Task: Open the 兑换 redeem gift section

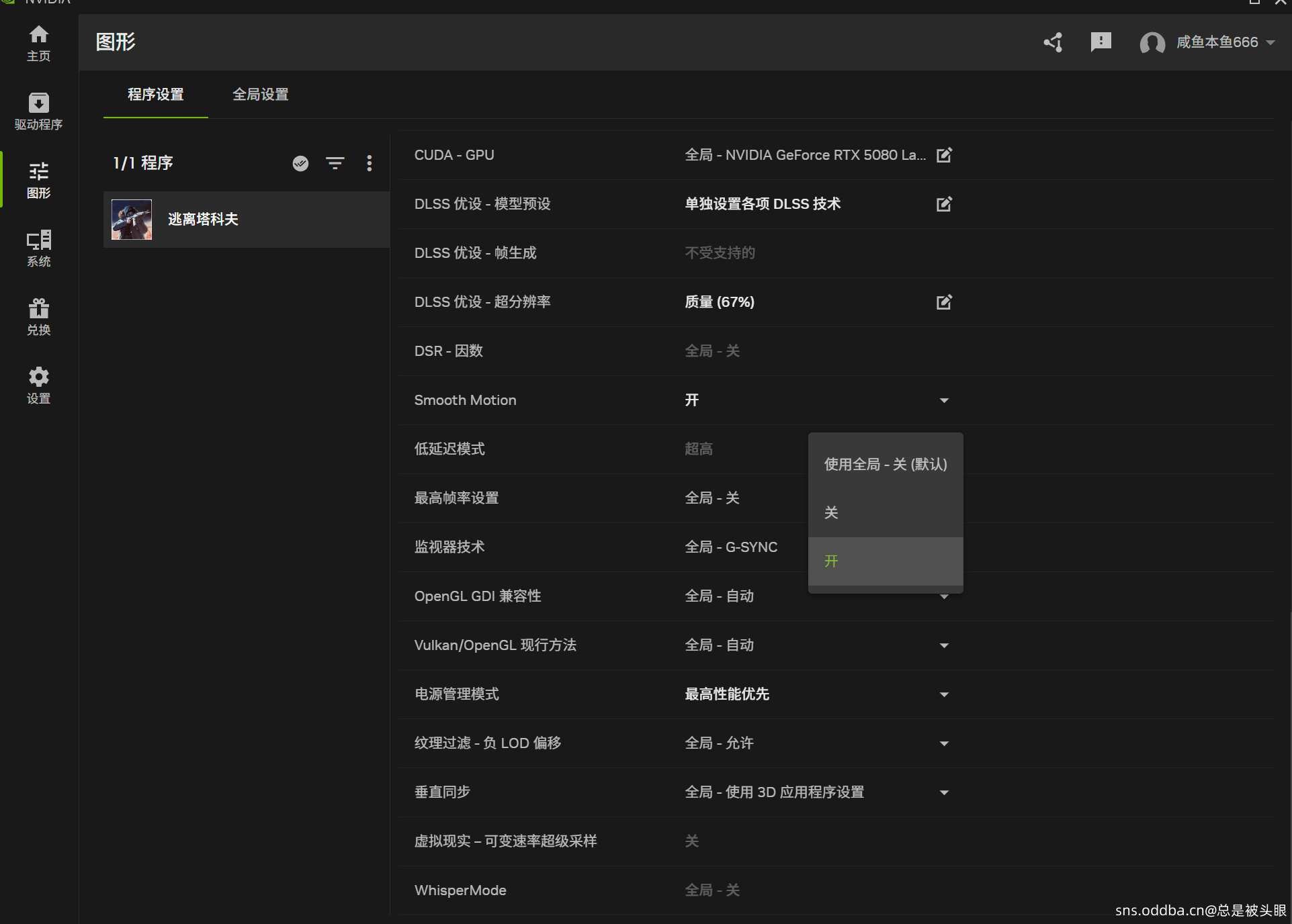Action: (39, 317)
